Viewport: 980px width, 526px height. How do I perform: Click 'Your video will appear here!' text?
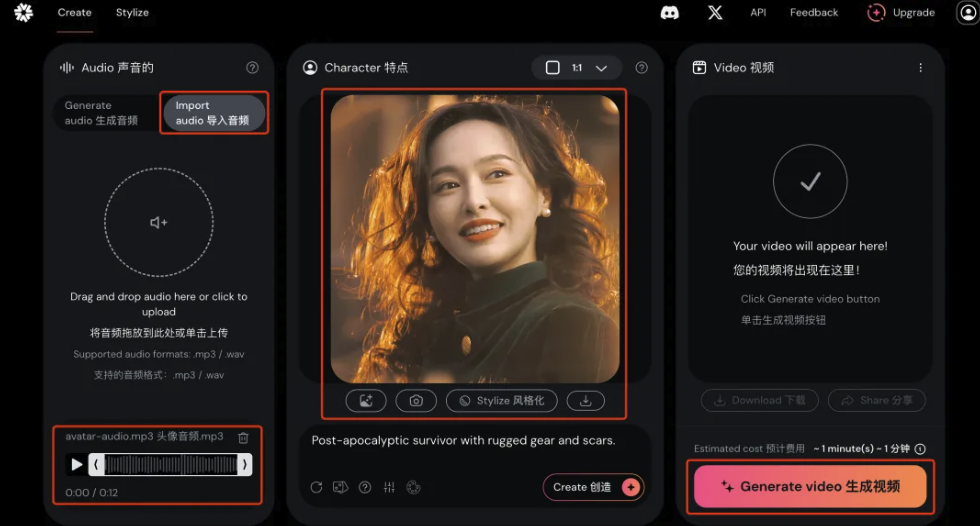click(810, 246)
